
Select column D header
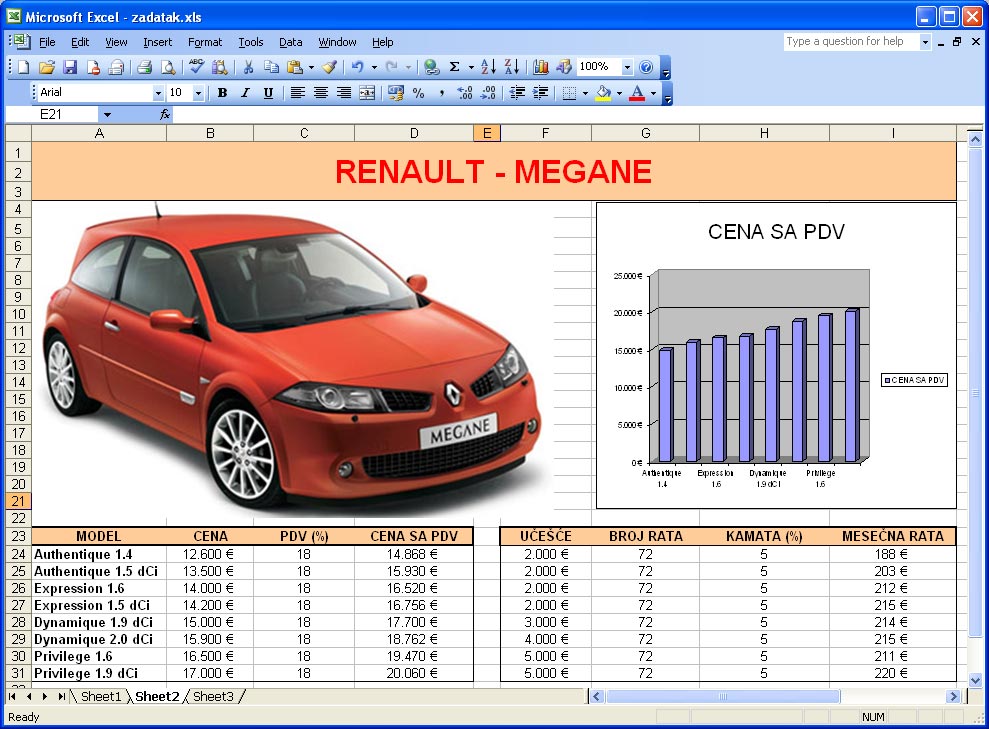(414, 133)
